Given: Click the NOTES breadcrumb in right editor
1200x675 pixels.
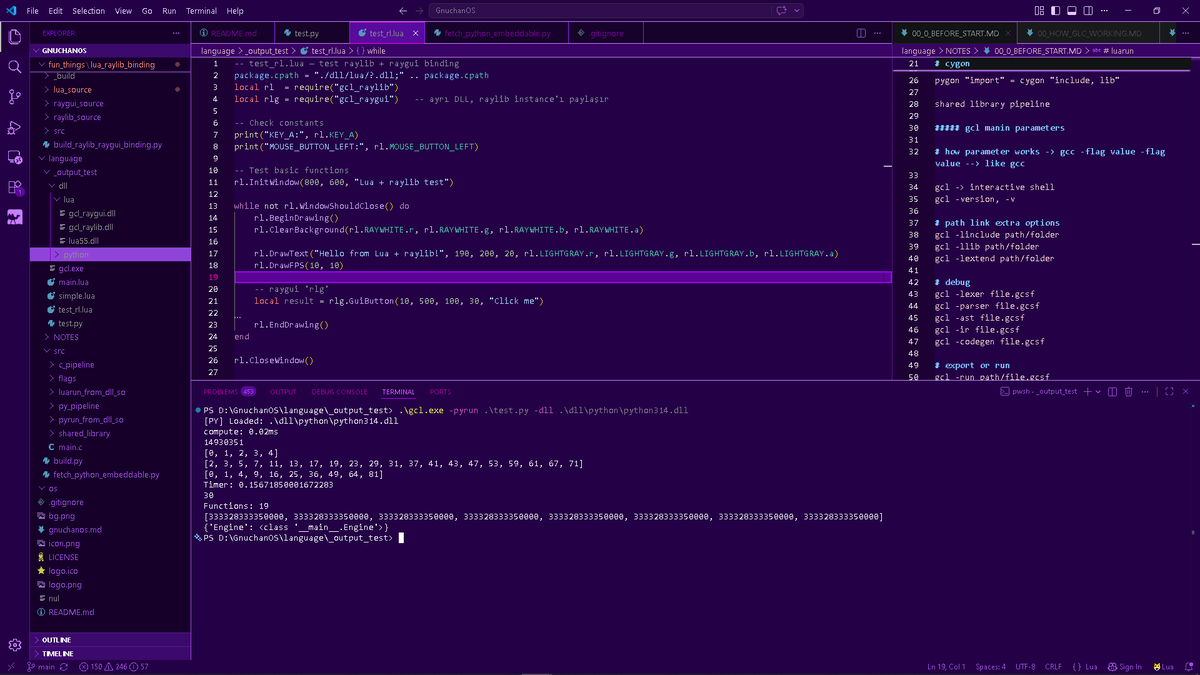Looking at the screenshot, I should coord(958,50).
